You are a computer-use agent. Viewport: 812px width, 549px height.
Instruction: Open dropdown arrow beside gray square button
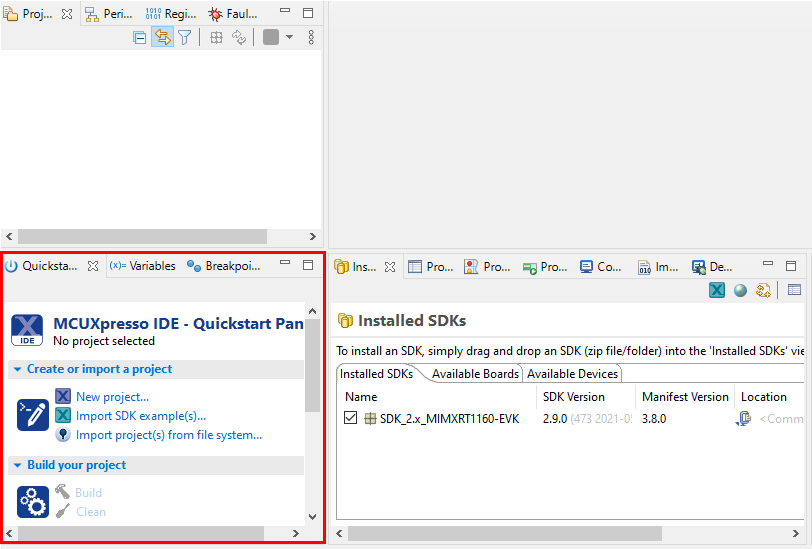point(289,37)
